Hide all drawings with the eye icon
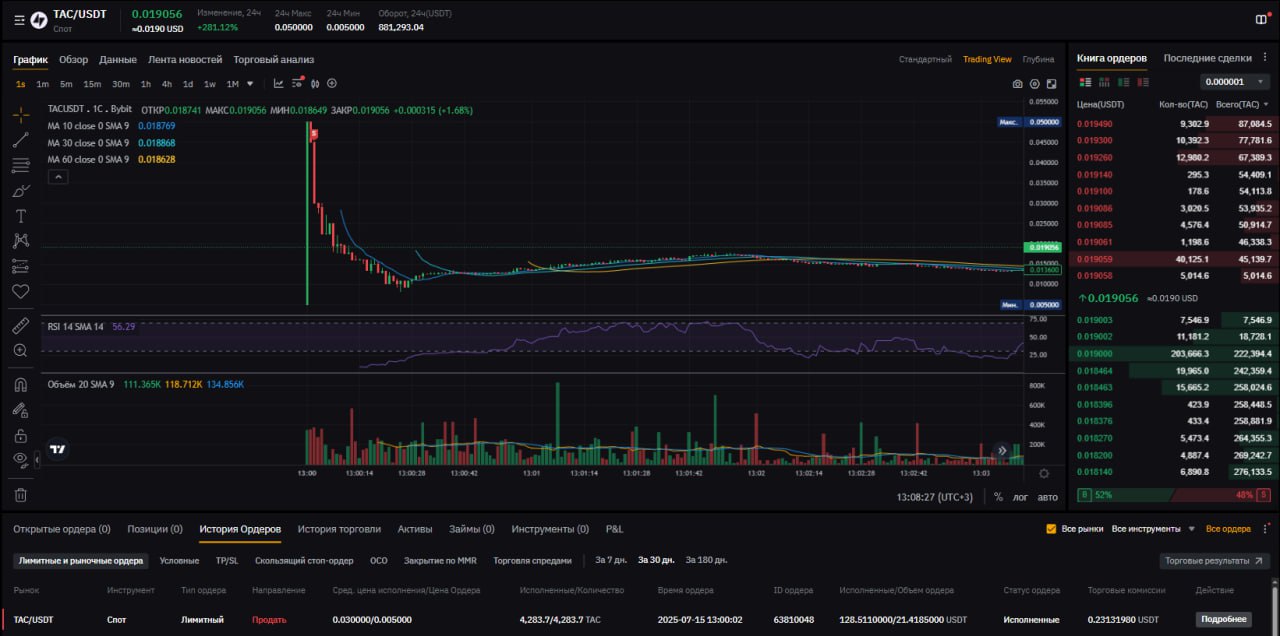This screenshot has width=1280, height=636. 20,460
